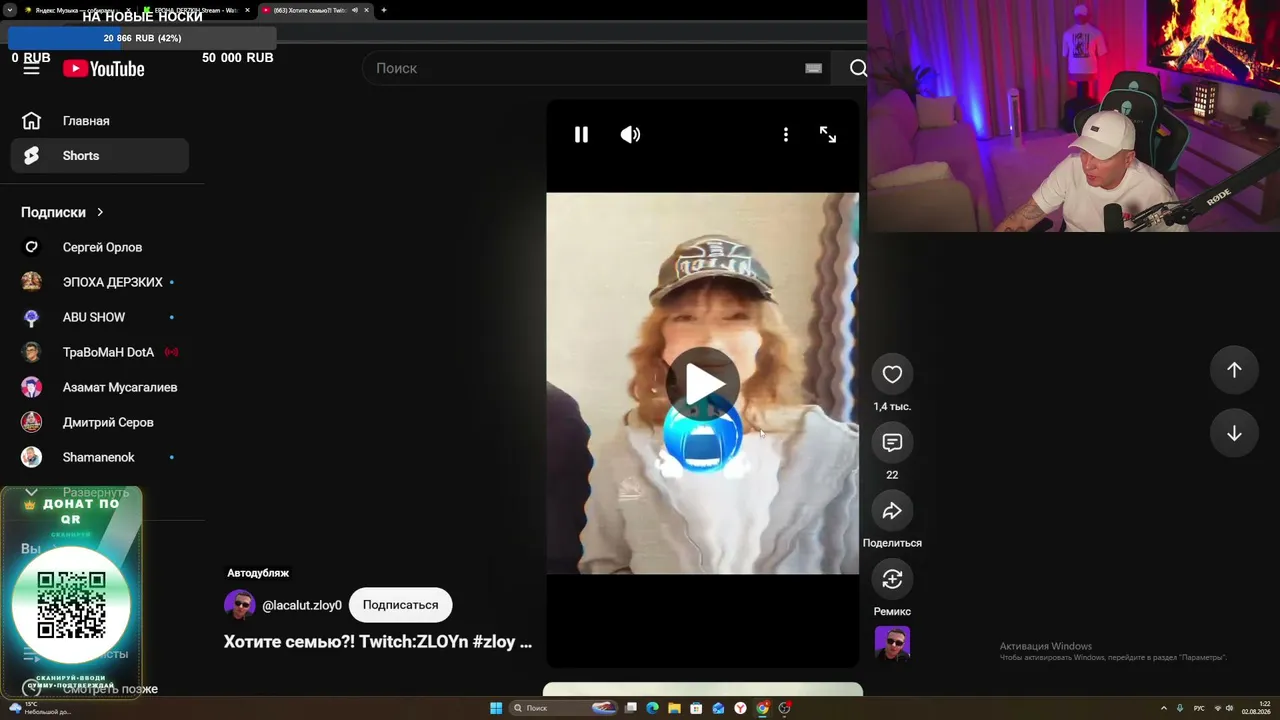The image size is (1280, 720).
Task: Click ABU SHOW channel avatar
Action: pyautogui.click(x=32, y=317)
